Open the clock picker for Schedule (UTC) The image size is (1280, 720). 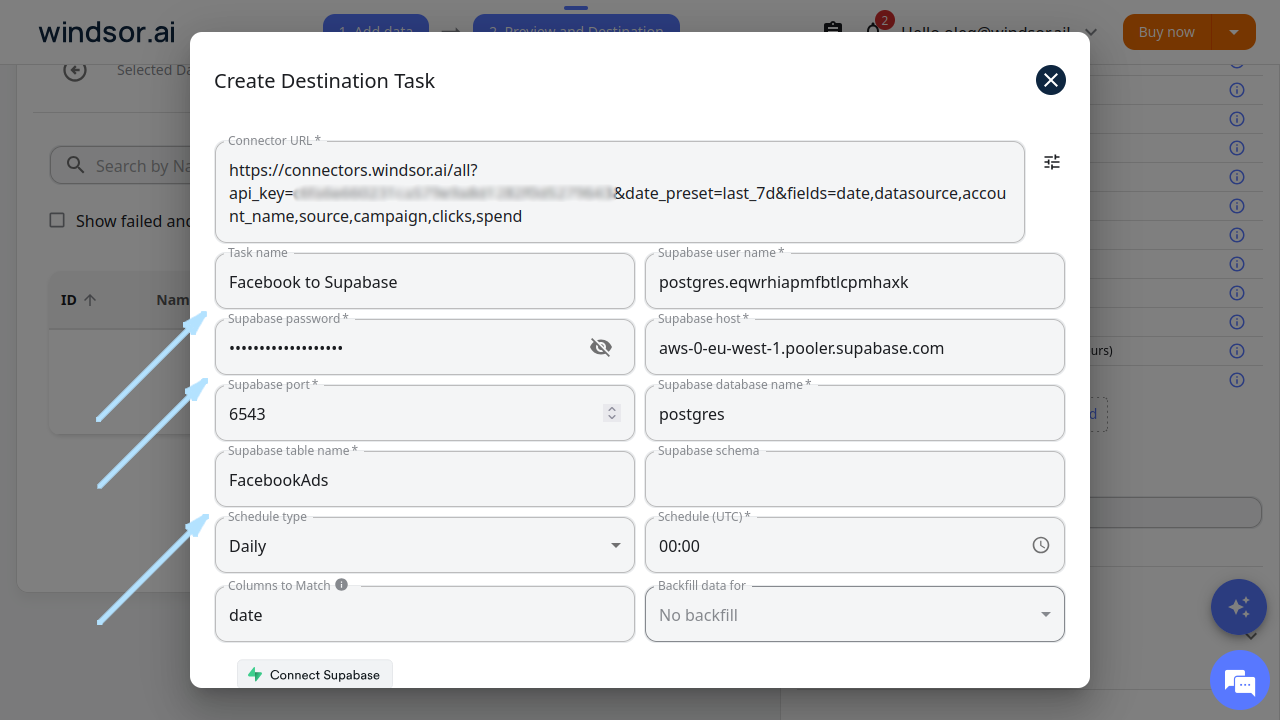tap(1041, 545)
